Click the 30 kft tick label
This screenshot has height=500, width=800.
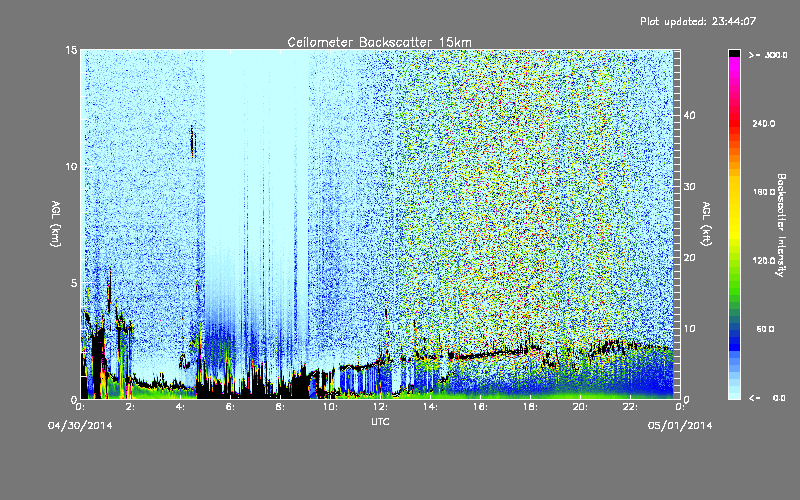689,187
